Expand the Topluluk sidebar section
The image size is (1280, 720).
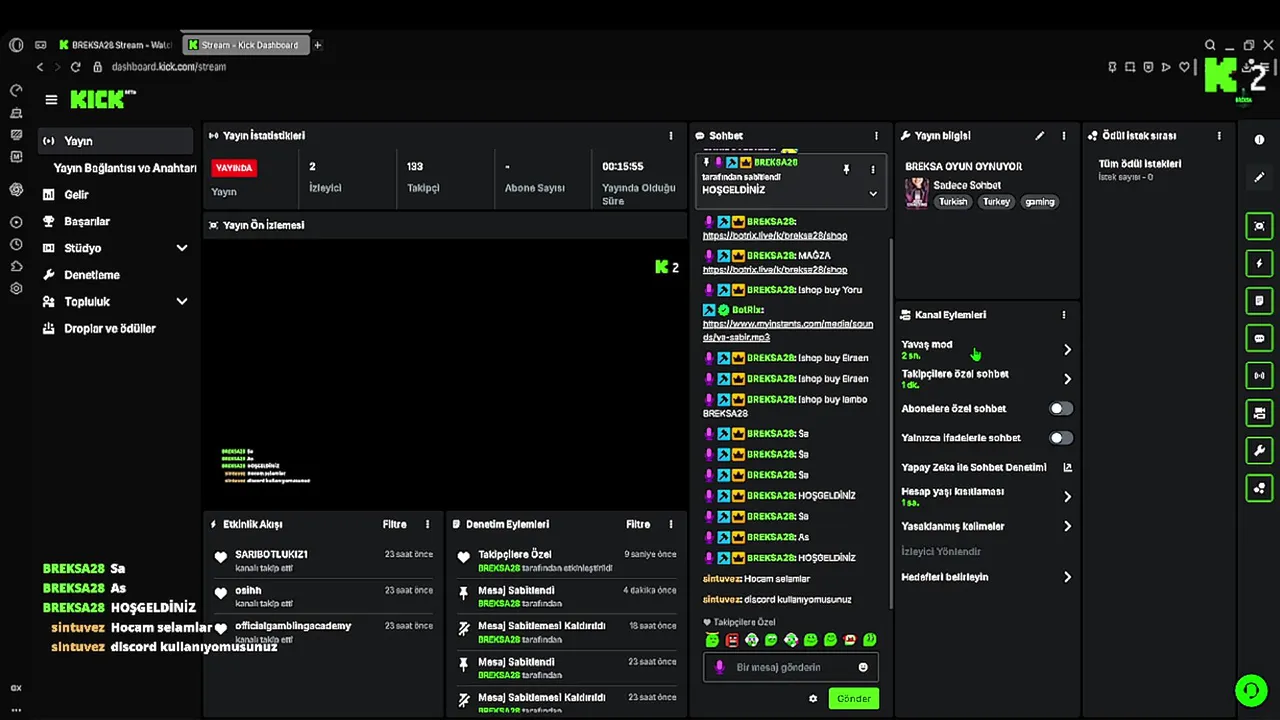182,301
